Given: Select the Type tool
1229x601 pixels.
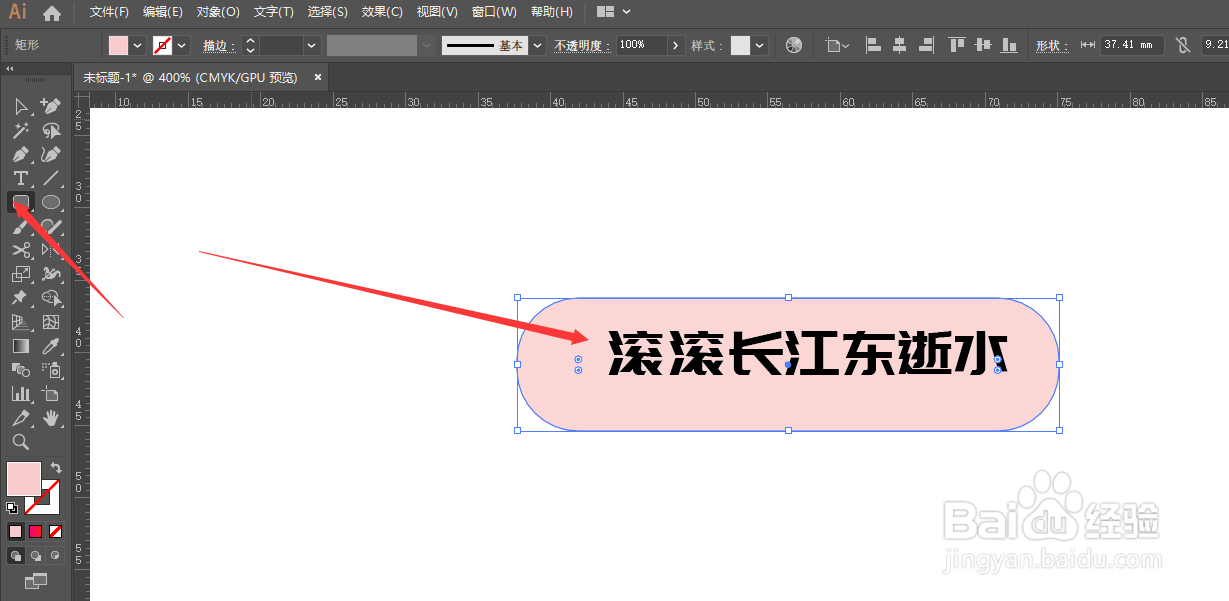Looking at the screenshot, I should 19,177.
